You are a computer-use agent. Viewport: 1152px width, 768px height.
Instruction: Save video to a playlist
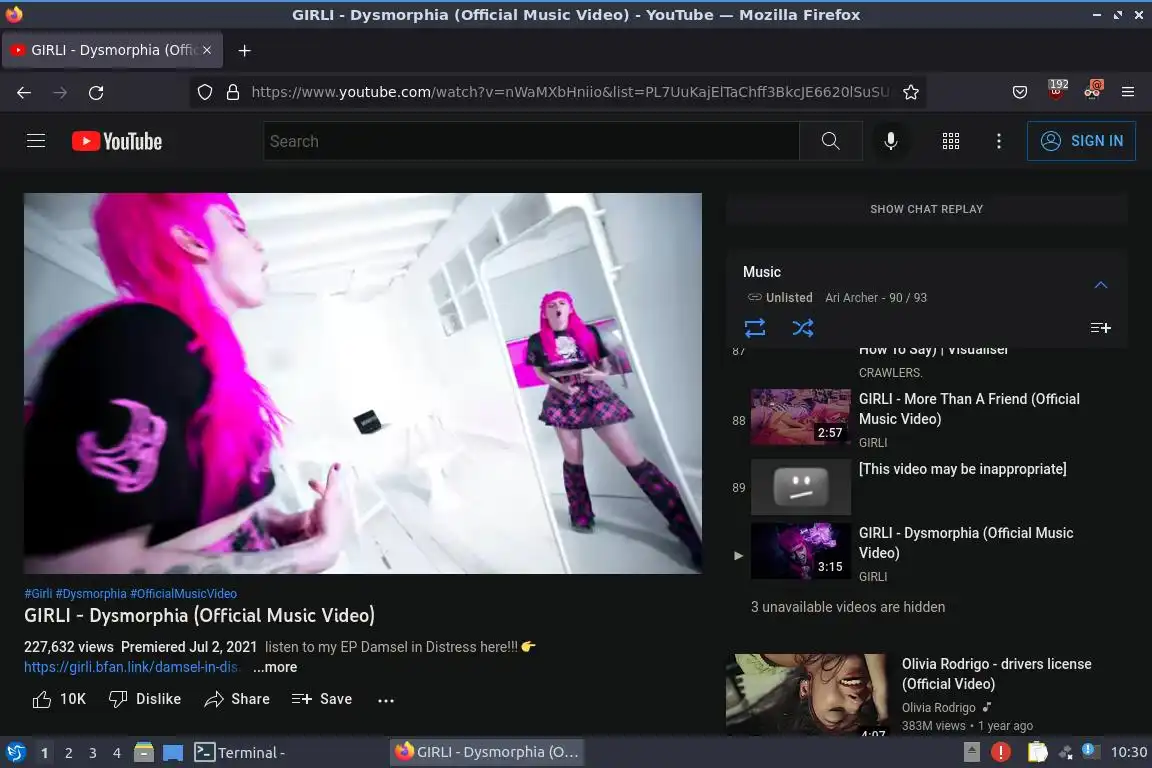coord(322,699)
